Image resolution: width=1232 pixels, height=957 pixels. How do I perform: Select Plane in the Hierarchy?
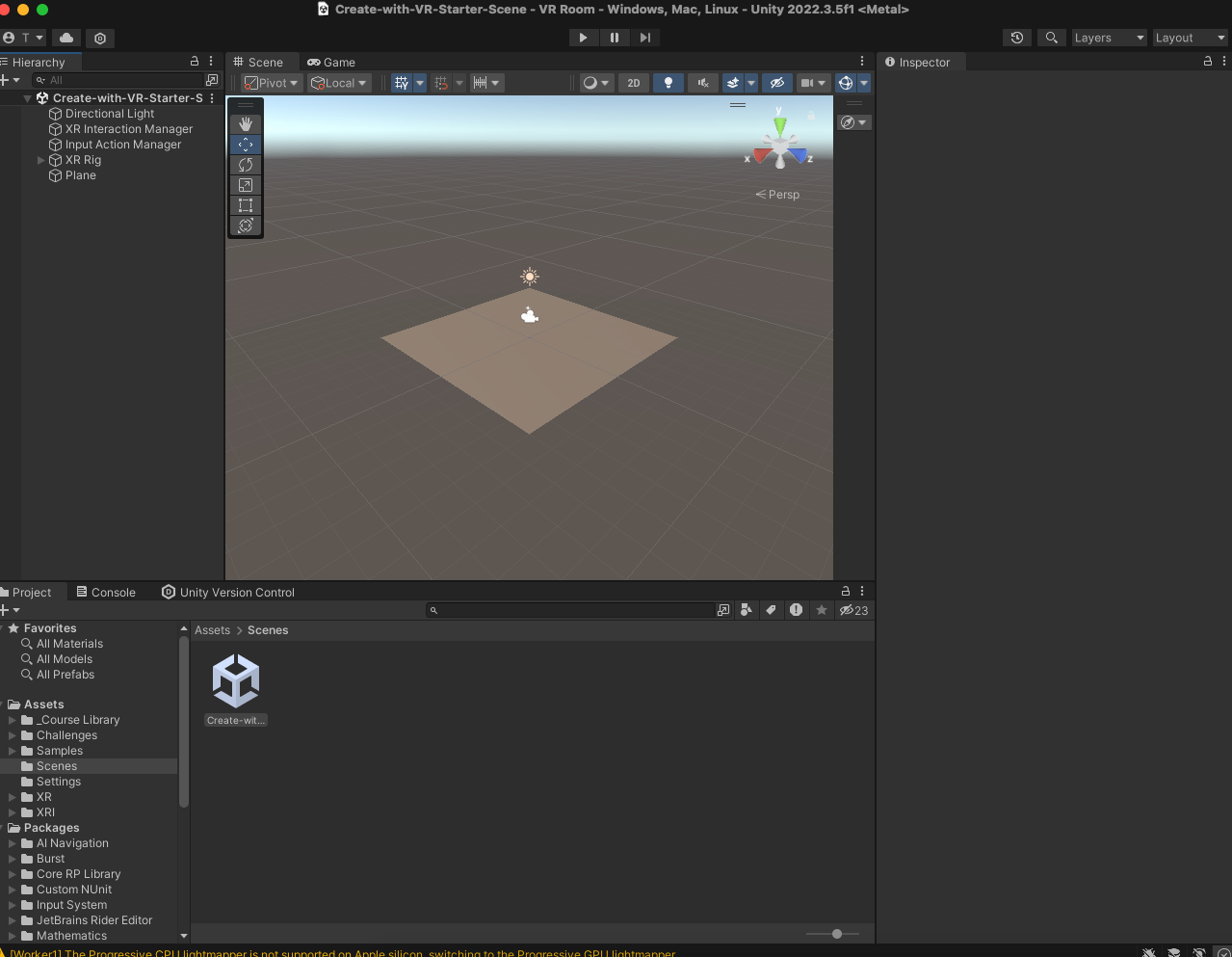click(x=81, y=175)
